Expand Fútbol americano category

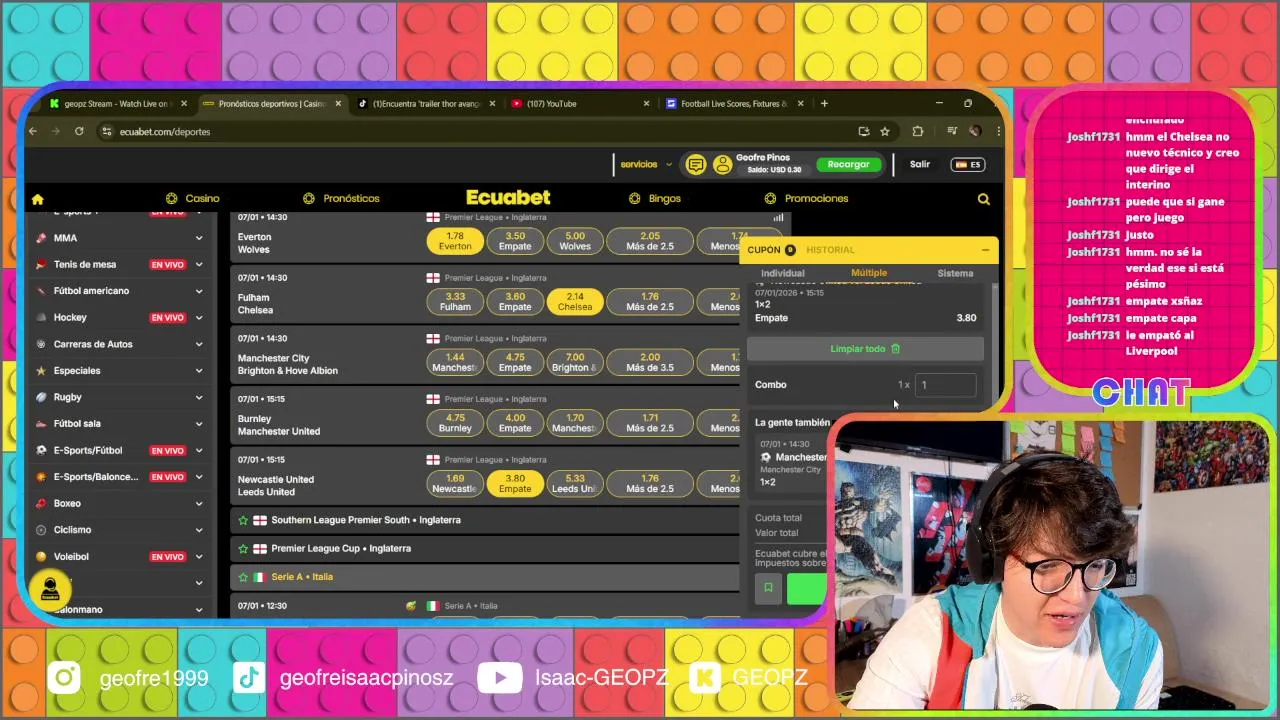(x=199, y=291)
